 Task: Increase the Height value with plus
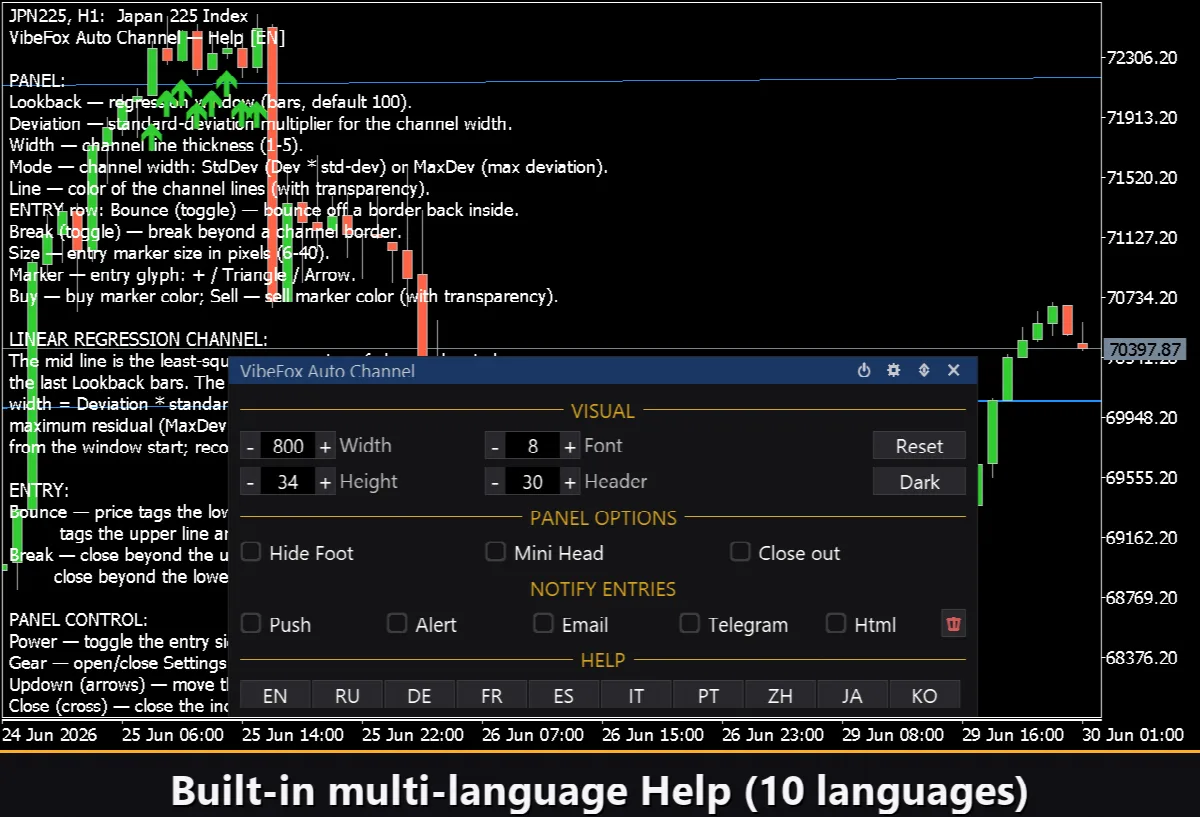[325, 482]
